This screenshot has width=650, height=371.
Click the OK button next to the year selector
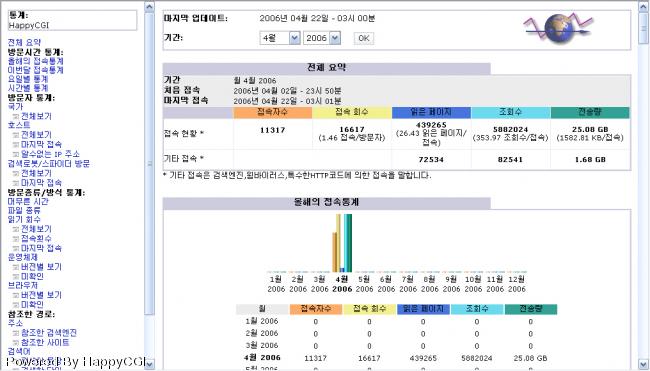coord(364,38)
